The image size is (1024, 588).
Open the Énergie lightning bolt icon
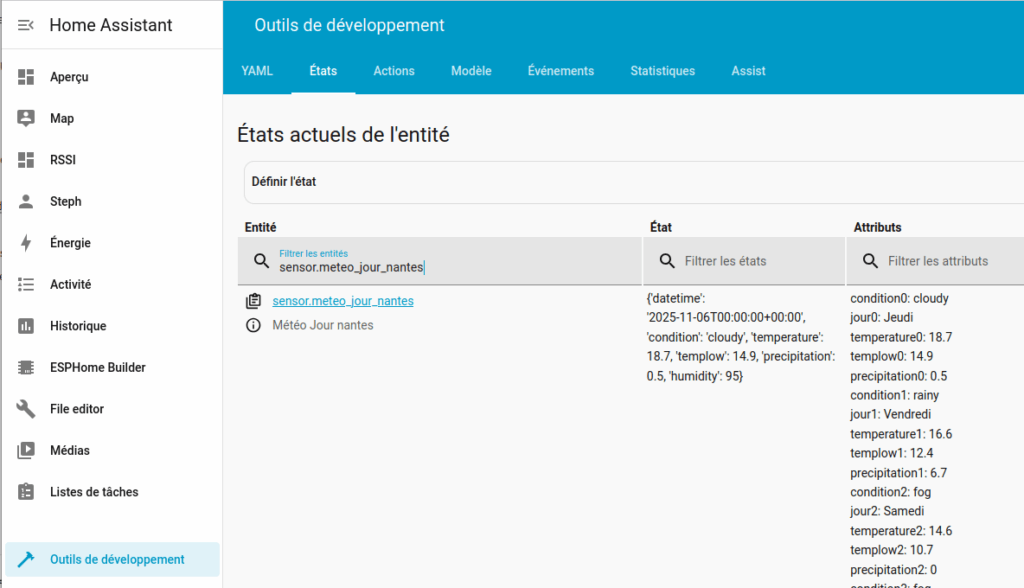(x=26, y=243)
